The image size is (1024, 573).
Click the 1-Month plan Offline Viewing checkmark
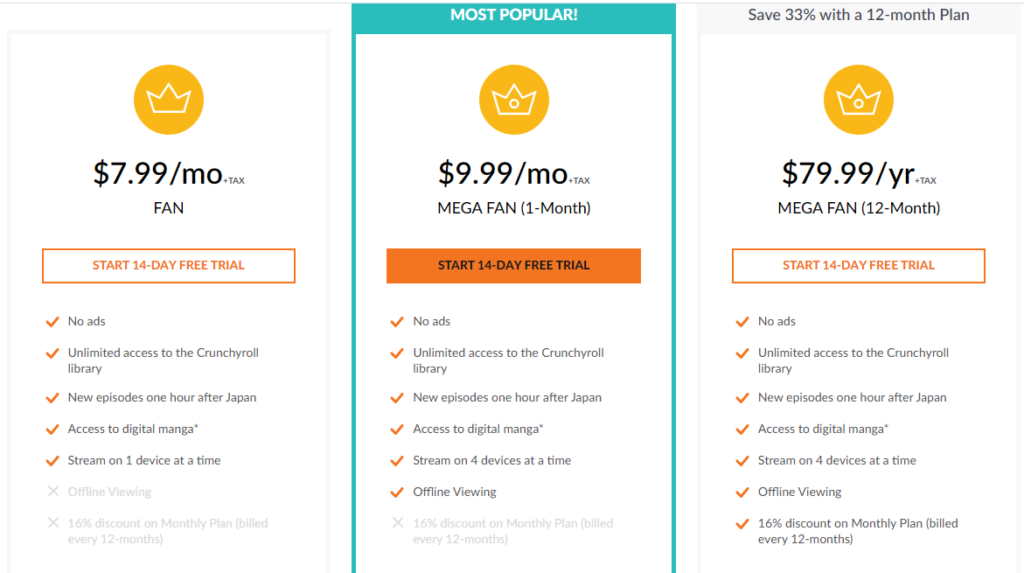tap(398, 492)
